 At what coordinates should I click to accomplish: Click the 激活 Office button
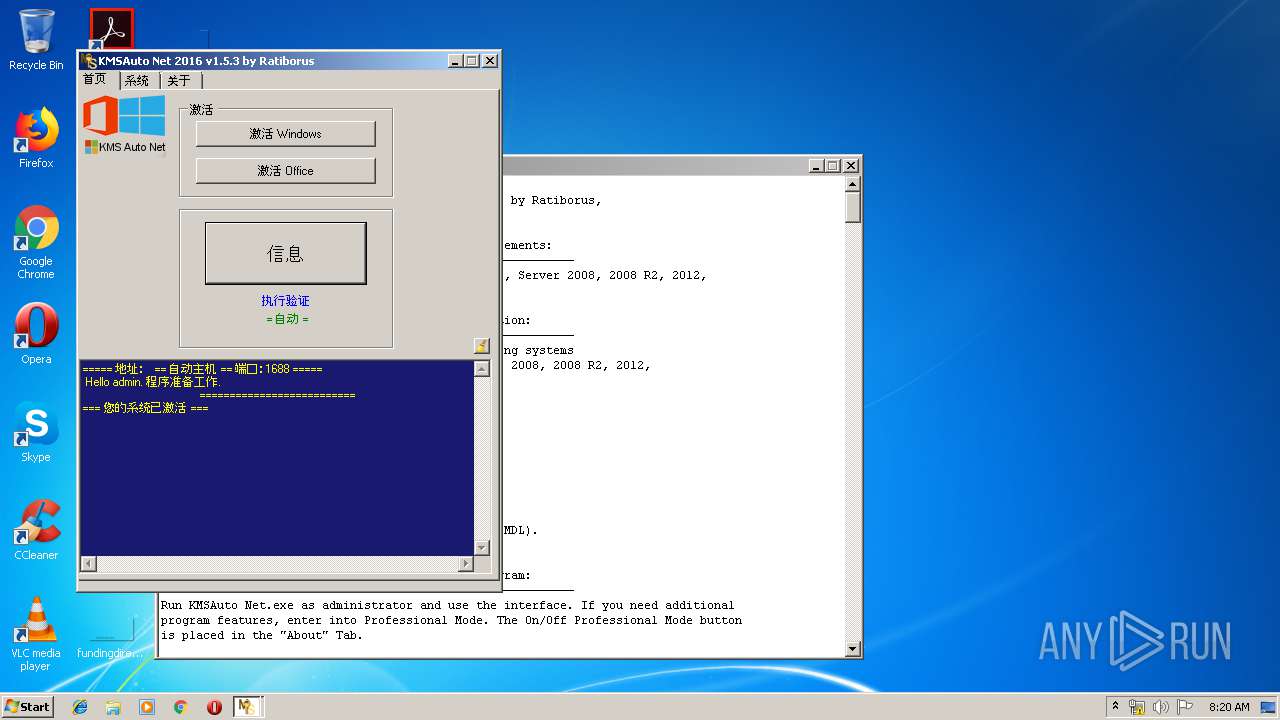click(x=285, y=171)
